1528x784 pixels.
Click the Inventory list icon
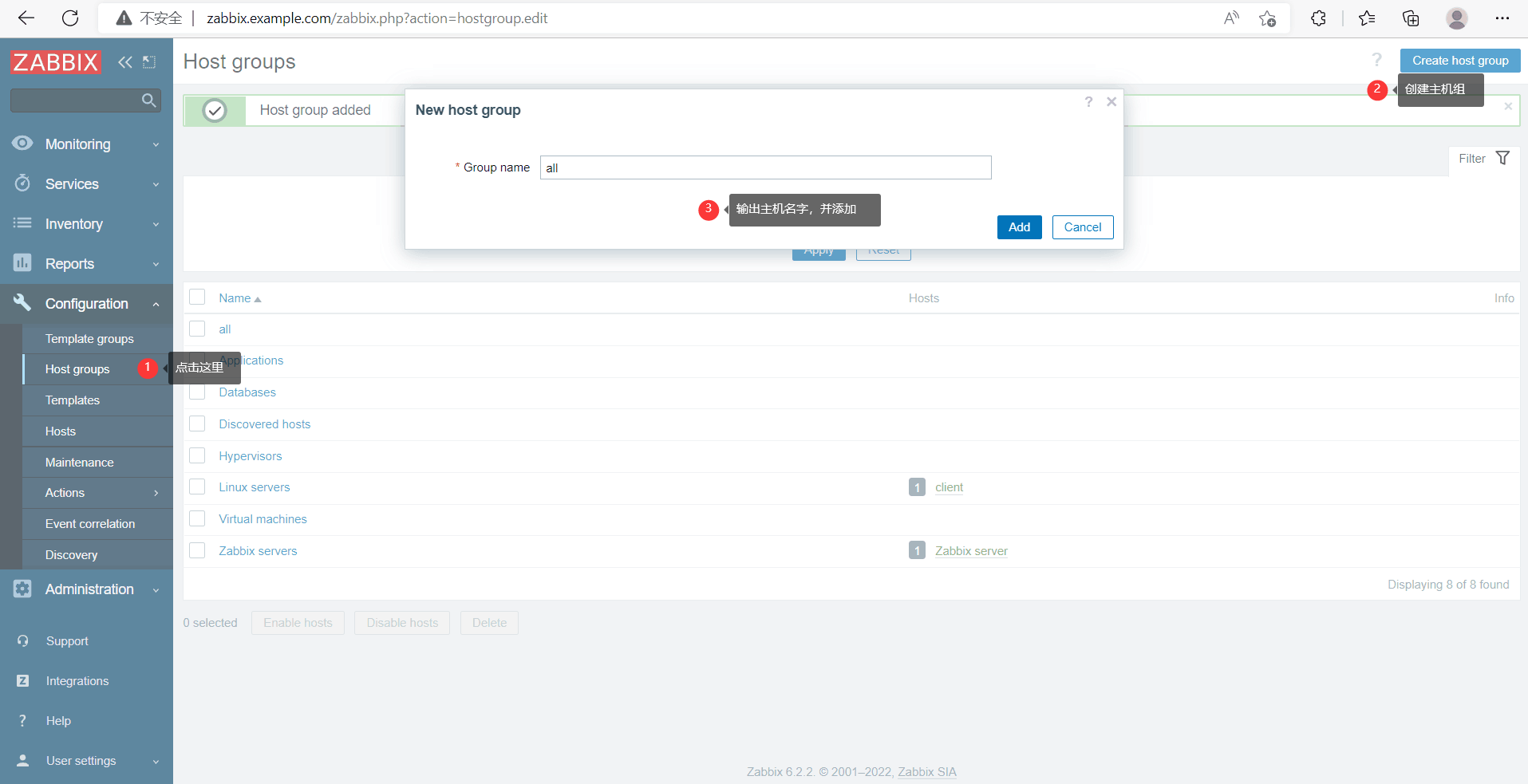point(22,223)
